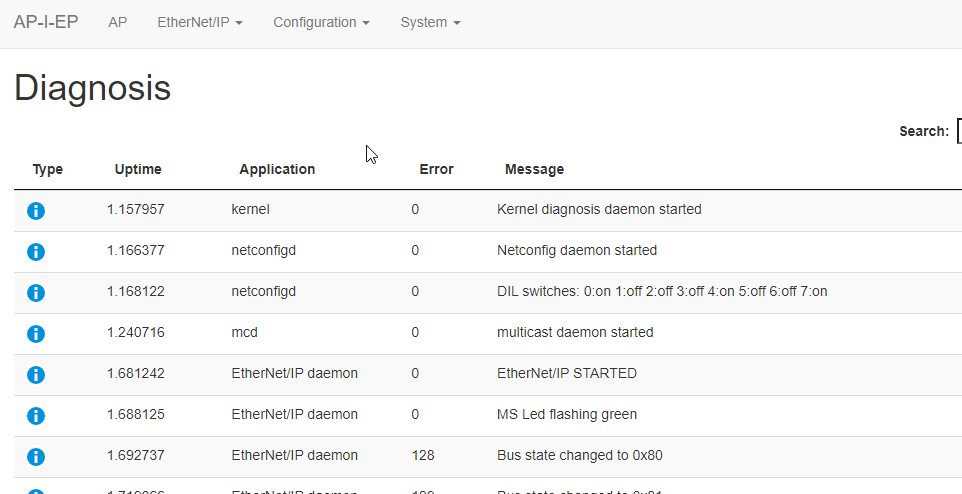Click info icon in DIL switches row
The width and height of the screenshot is (962, 494).
[x=36, y=293]
